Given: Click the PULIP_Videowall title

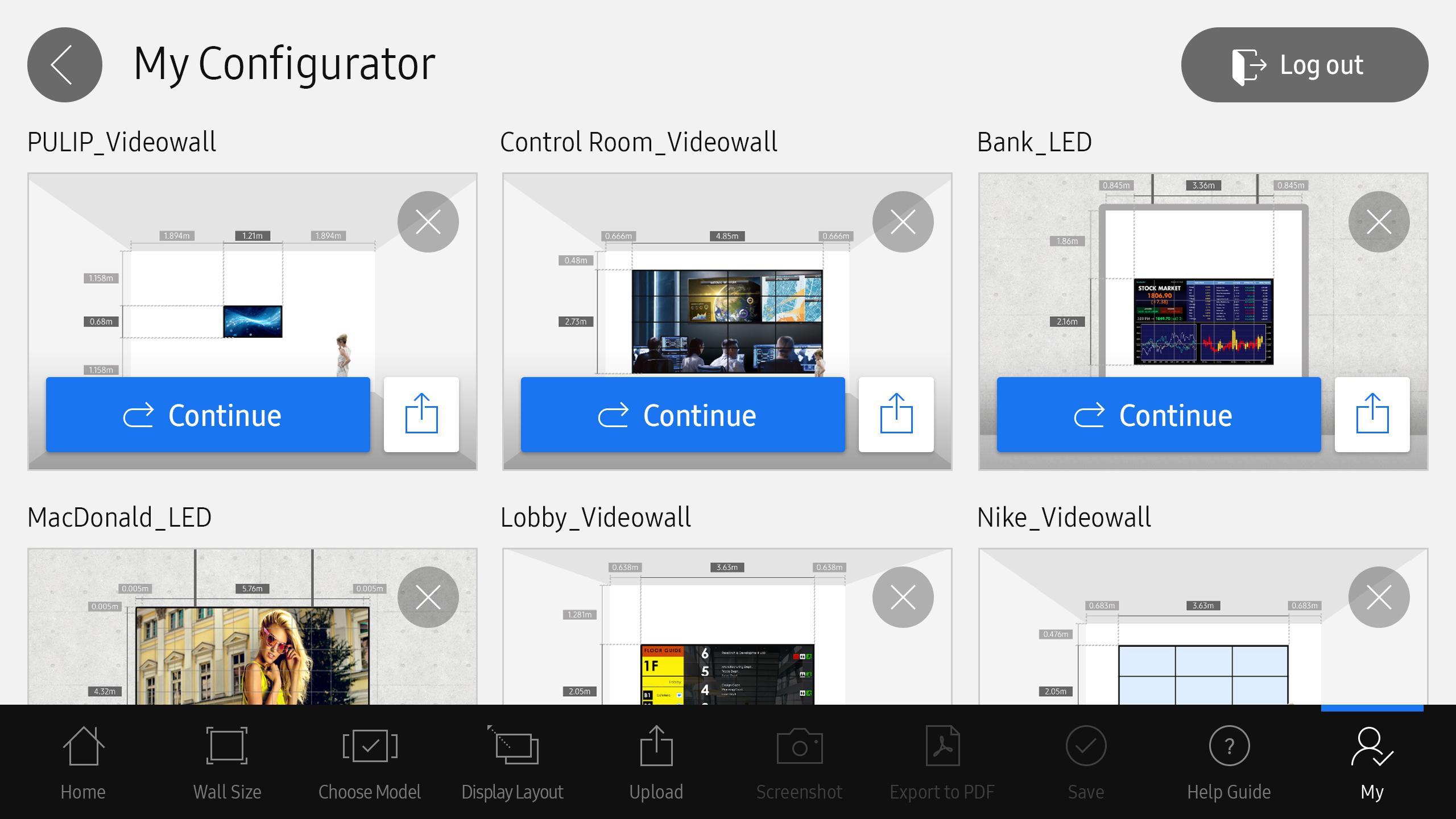Looking at the screenshot, I should point(122,142).
